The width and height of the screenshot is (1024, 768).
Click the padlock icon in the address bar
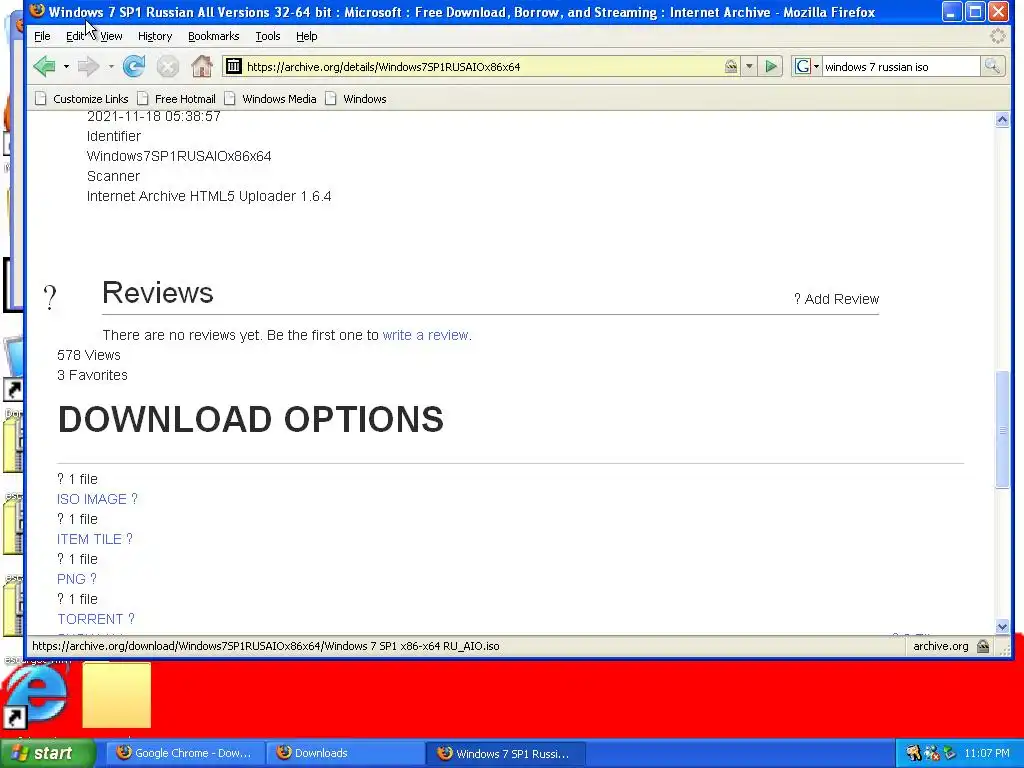[731, 66]
